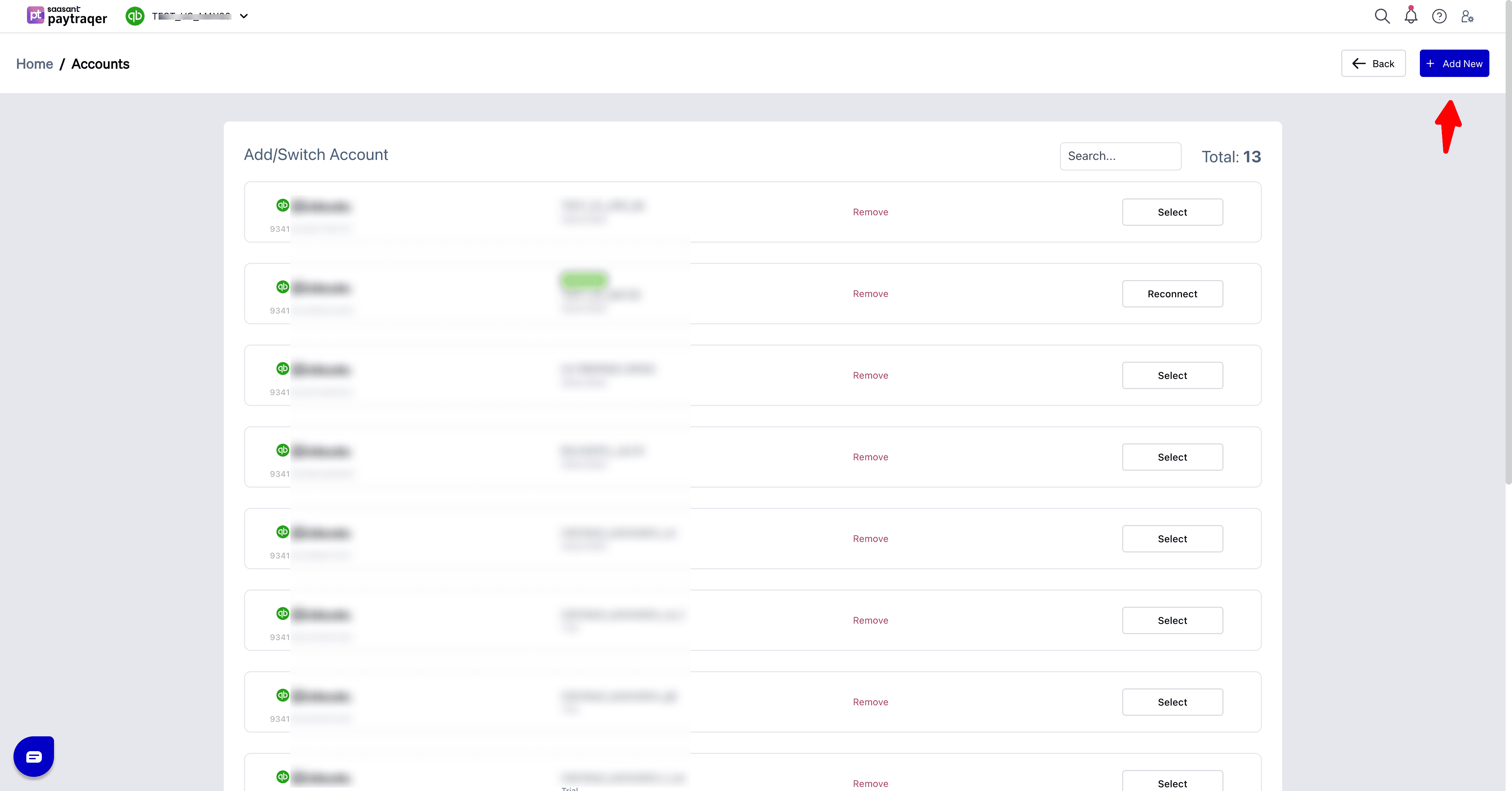The width and height of the screenshot is (1512, 791).
Task: Click the Accounts breadcrumb item
Action: click(100, 63)
